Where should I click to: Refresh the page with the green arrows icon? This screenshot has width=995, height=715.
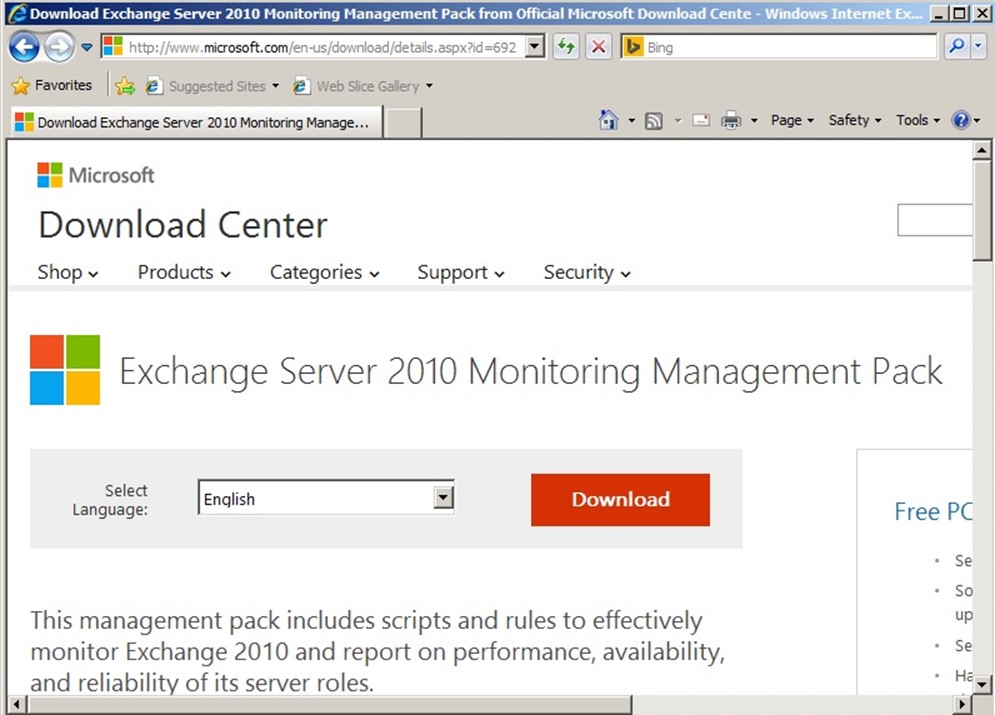pos(565,46)
